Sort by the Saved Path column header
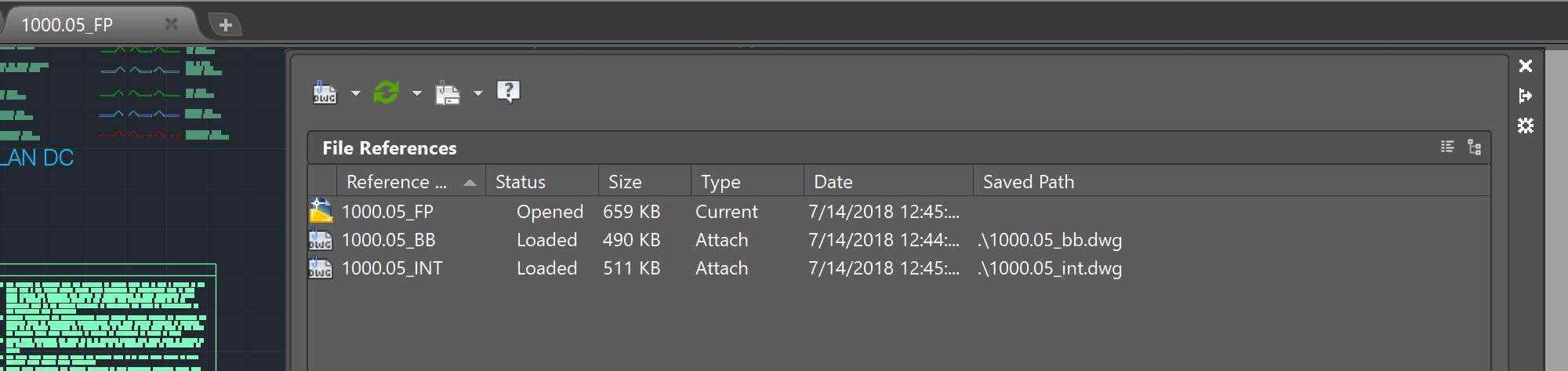 click(1029, 182)
